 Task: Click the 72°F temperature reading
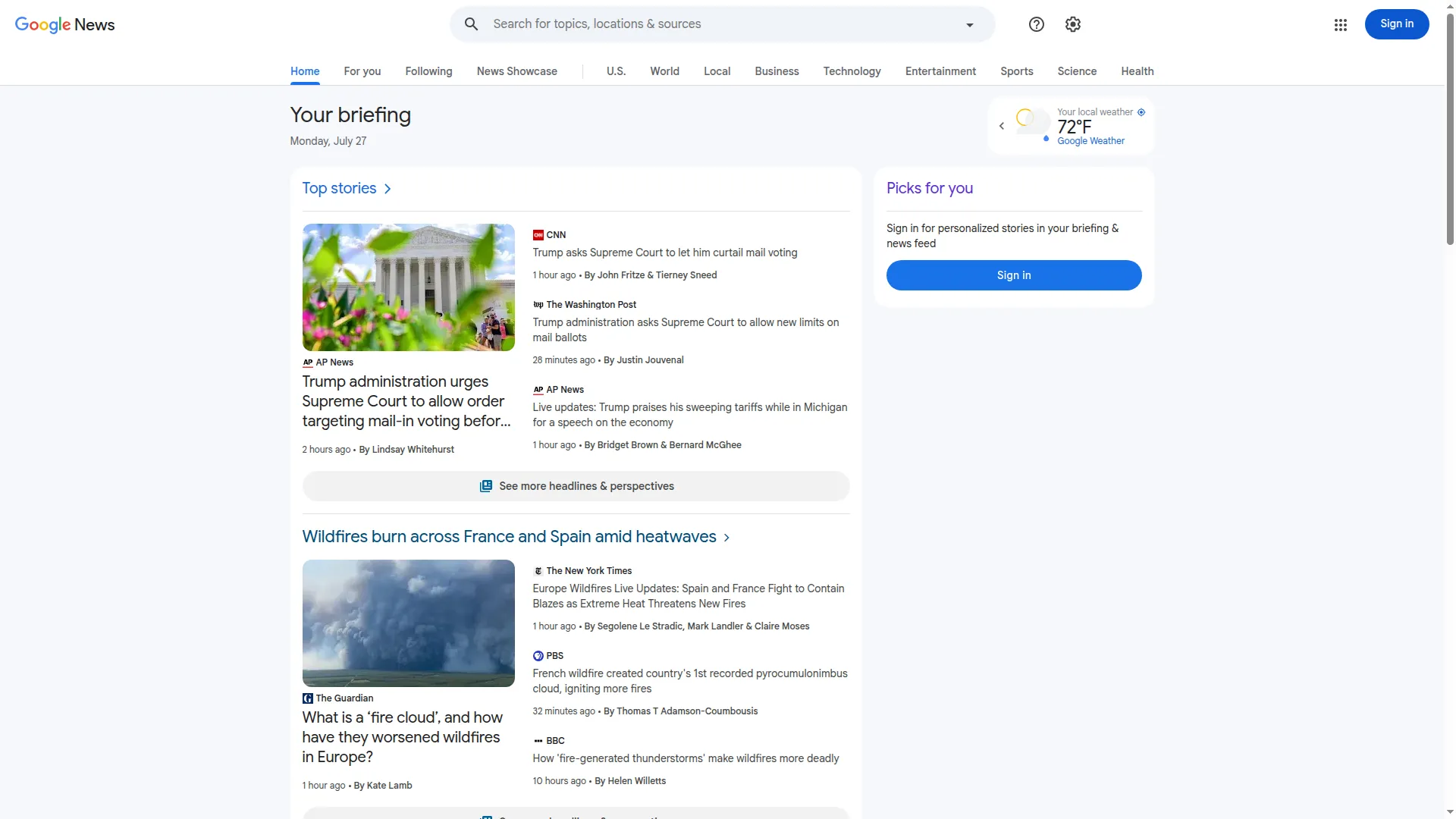coord(1074,127)
